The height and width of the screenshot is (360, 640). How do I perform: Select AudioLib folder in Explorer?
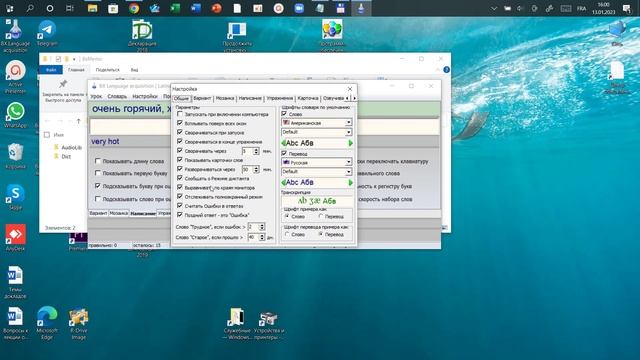[x=71, y=147]
